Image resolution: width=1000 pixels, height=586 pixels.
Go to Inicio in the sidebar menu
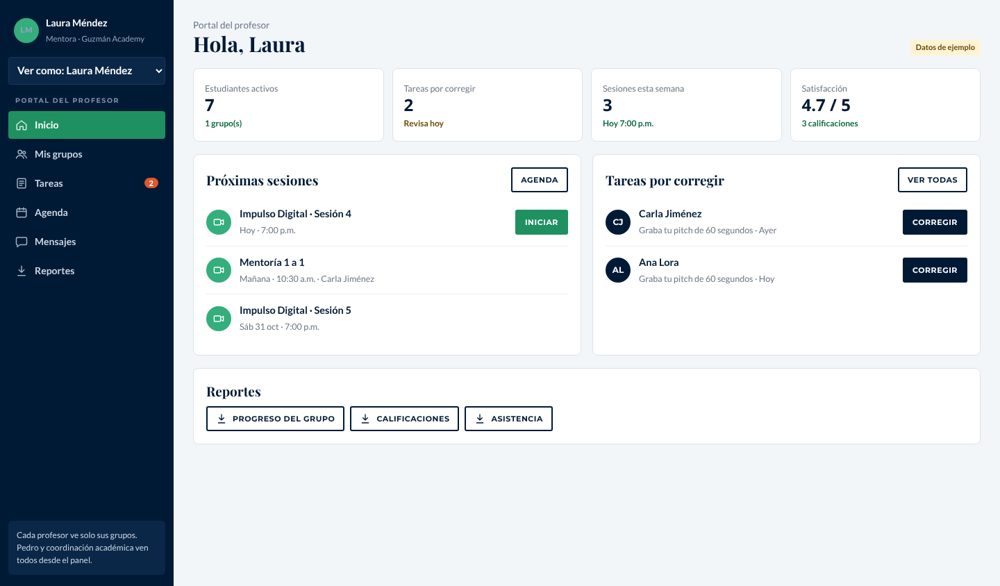pyautogui.click(x=87, y=125)
